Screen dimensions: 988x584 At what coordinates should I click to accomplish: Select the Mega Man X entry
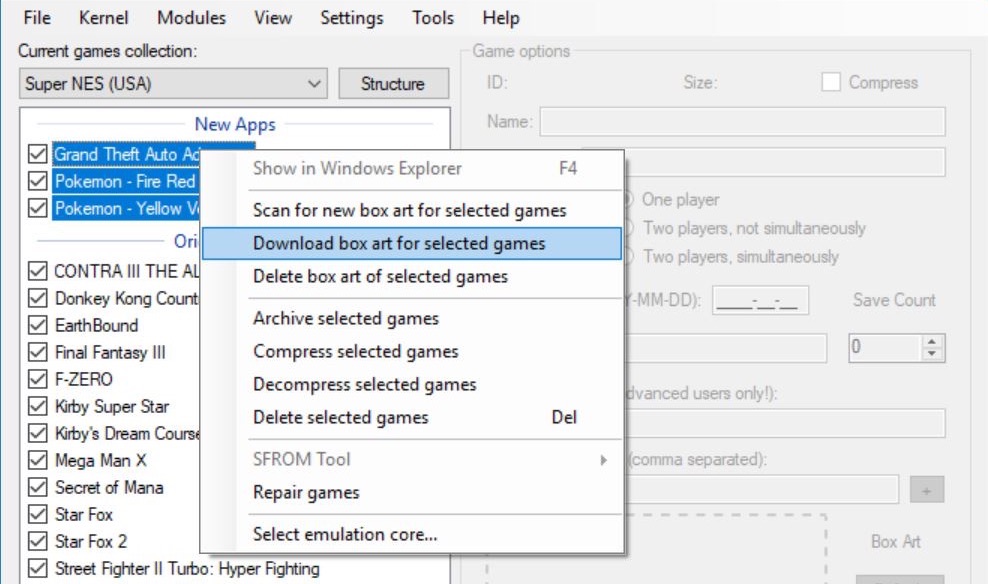coord(101,461)
